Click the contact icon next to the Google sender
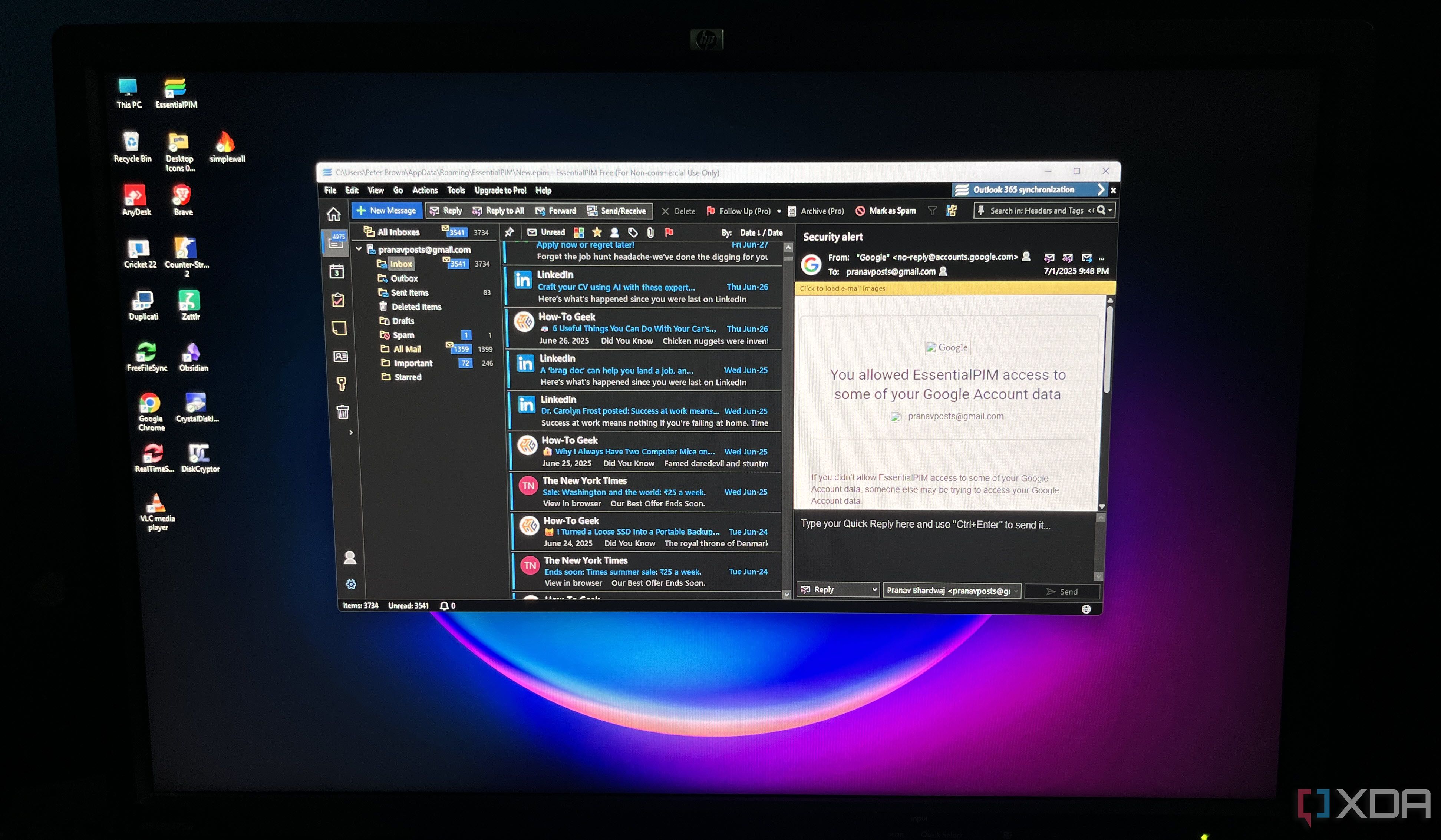The height and width of the screenshot is (840, 1441). tap(1026, 257)
